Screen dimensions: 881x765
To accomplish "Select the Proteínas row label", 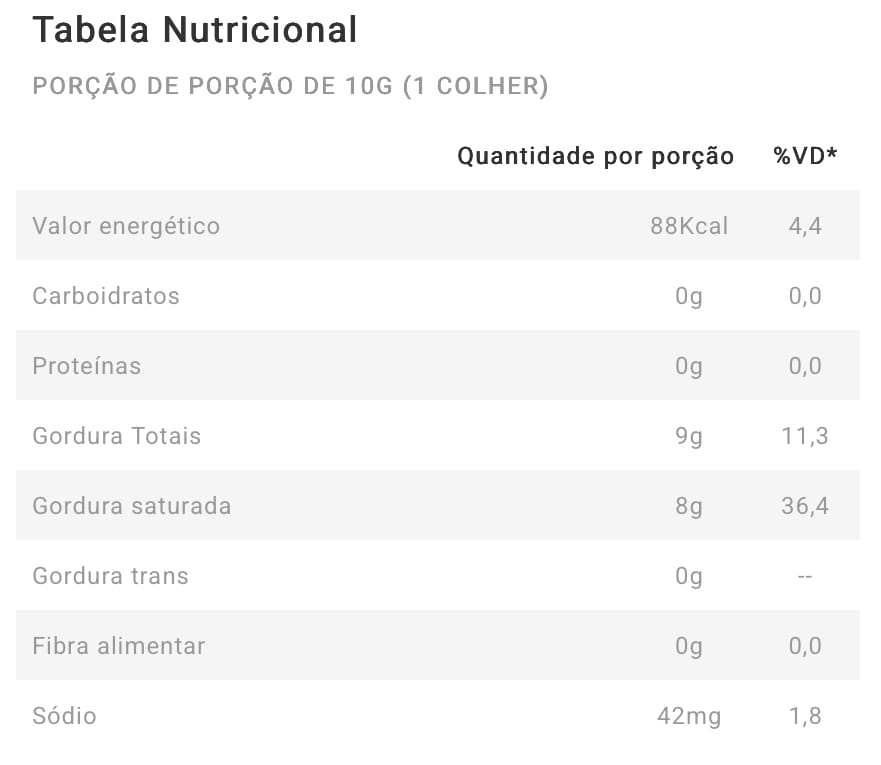I will (x=87, y=366).
